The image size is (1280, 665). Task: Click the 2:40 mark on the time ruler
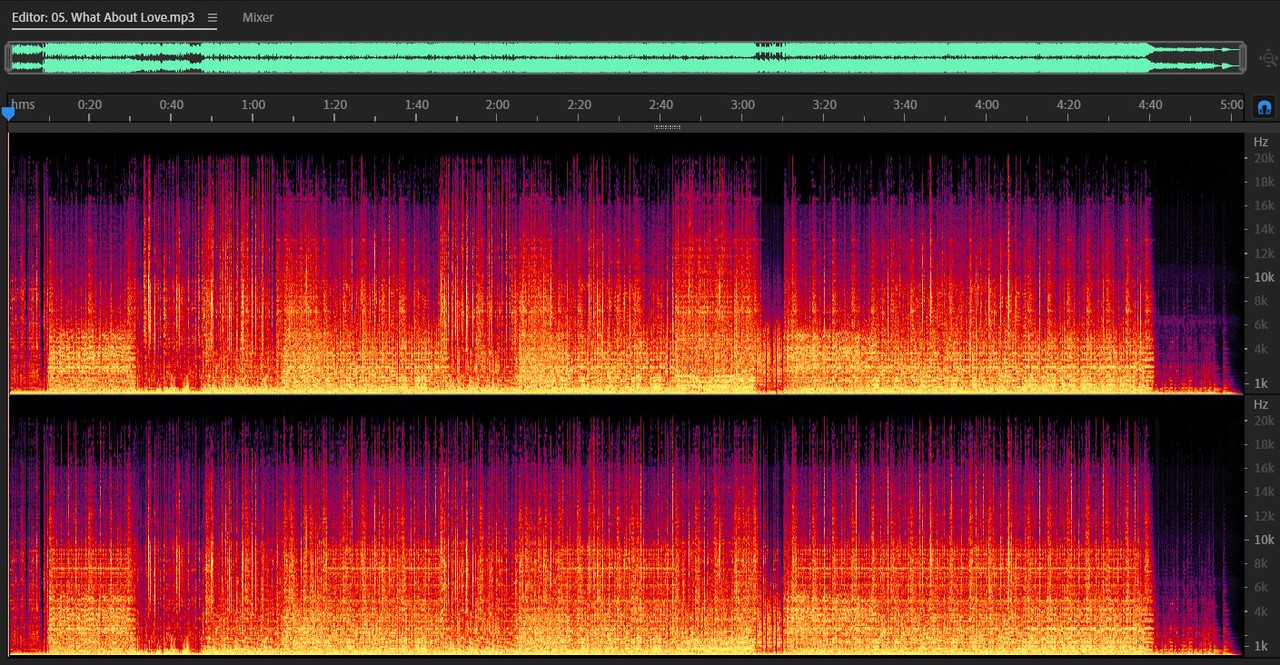[x=660, y=104]
